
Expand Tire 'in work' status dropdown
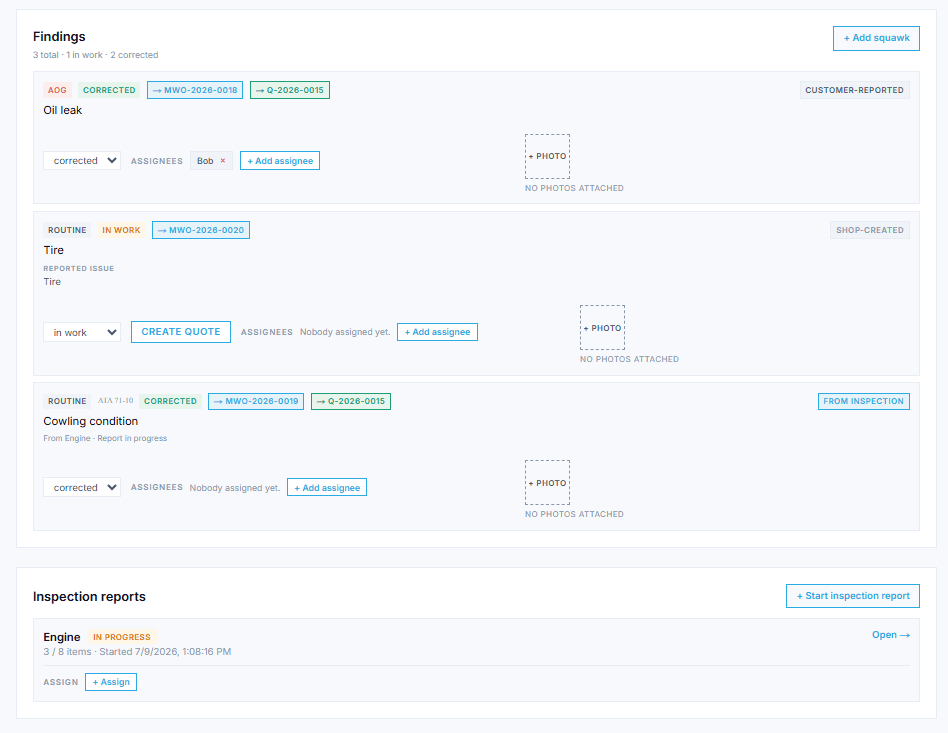tap(82, 332)
